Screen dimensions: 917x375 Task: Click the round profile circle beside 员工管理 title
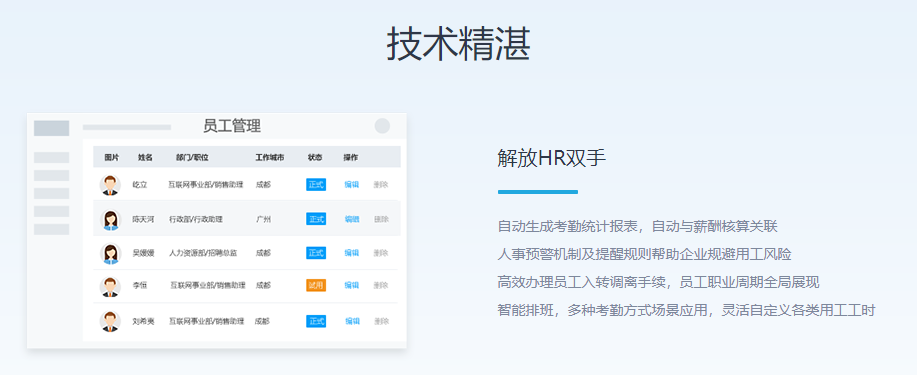(382, 126)
